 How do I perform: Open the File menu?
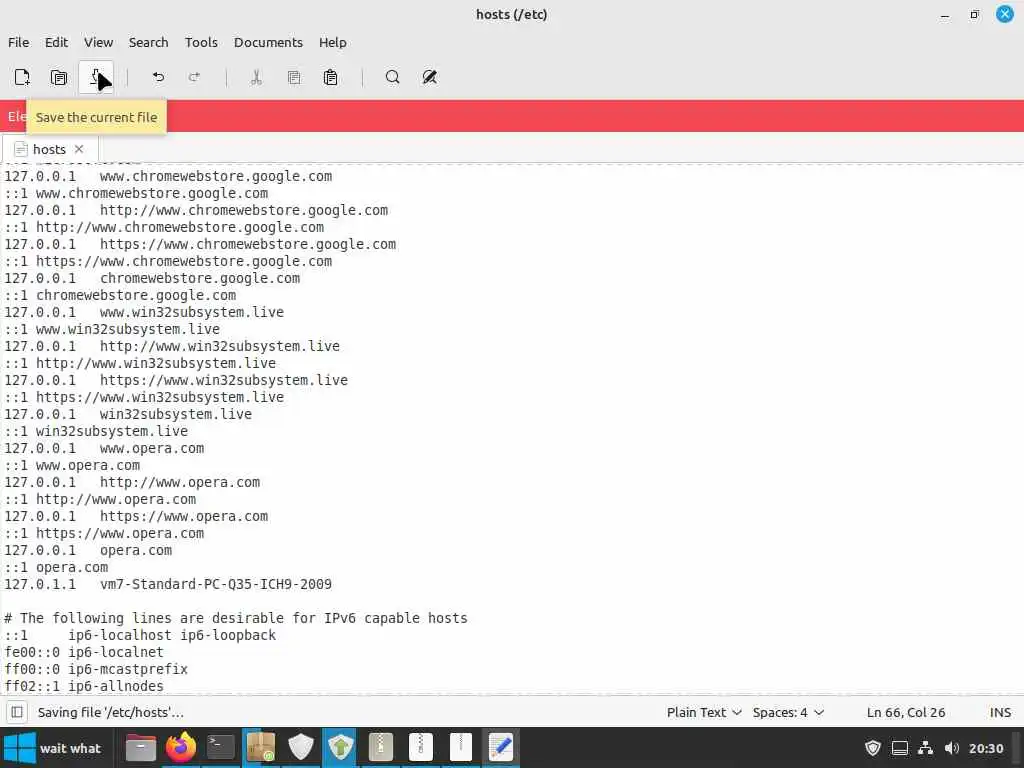click(x=18, y=42)
